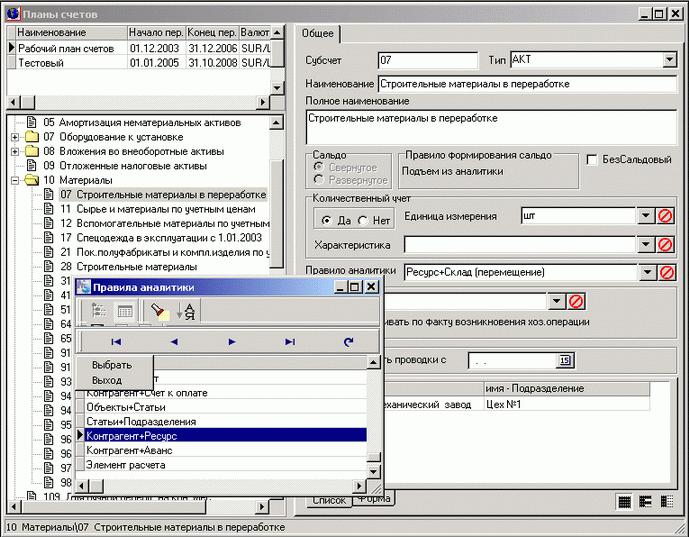This screenshot has width=689, height=537.
Task: Select Статьи+Подразделения rule row
Action: (x=225, y=421)
